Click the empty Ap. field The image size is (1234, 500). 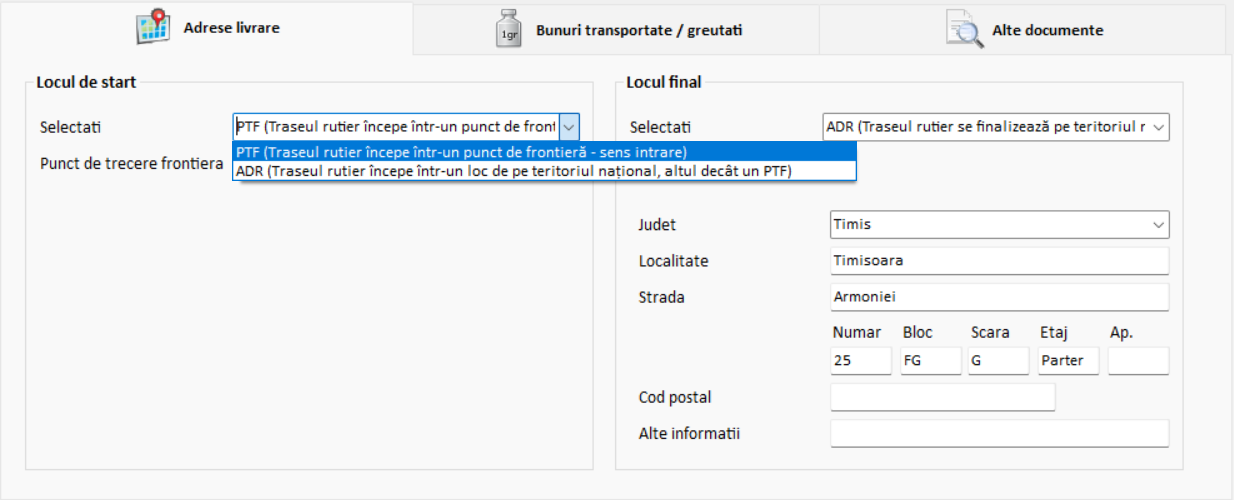pos(1139,361)
